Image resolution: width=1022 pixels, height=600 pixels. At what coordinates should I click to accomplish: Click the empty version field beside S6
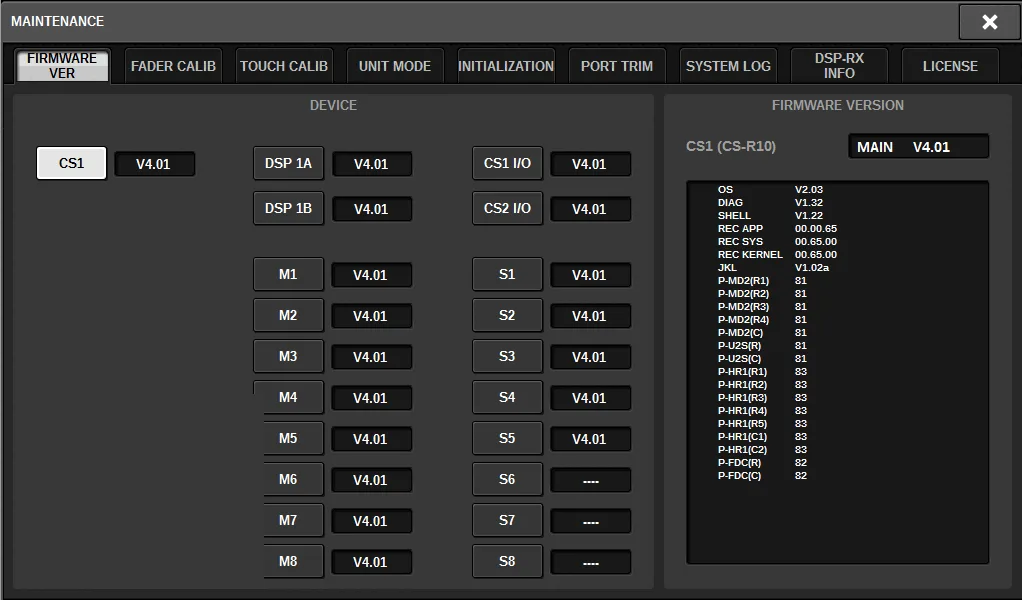pyautogui.click(x=591, y=481)
